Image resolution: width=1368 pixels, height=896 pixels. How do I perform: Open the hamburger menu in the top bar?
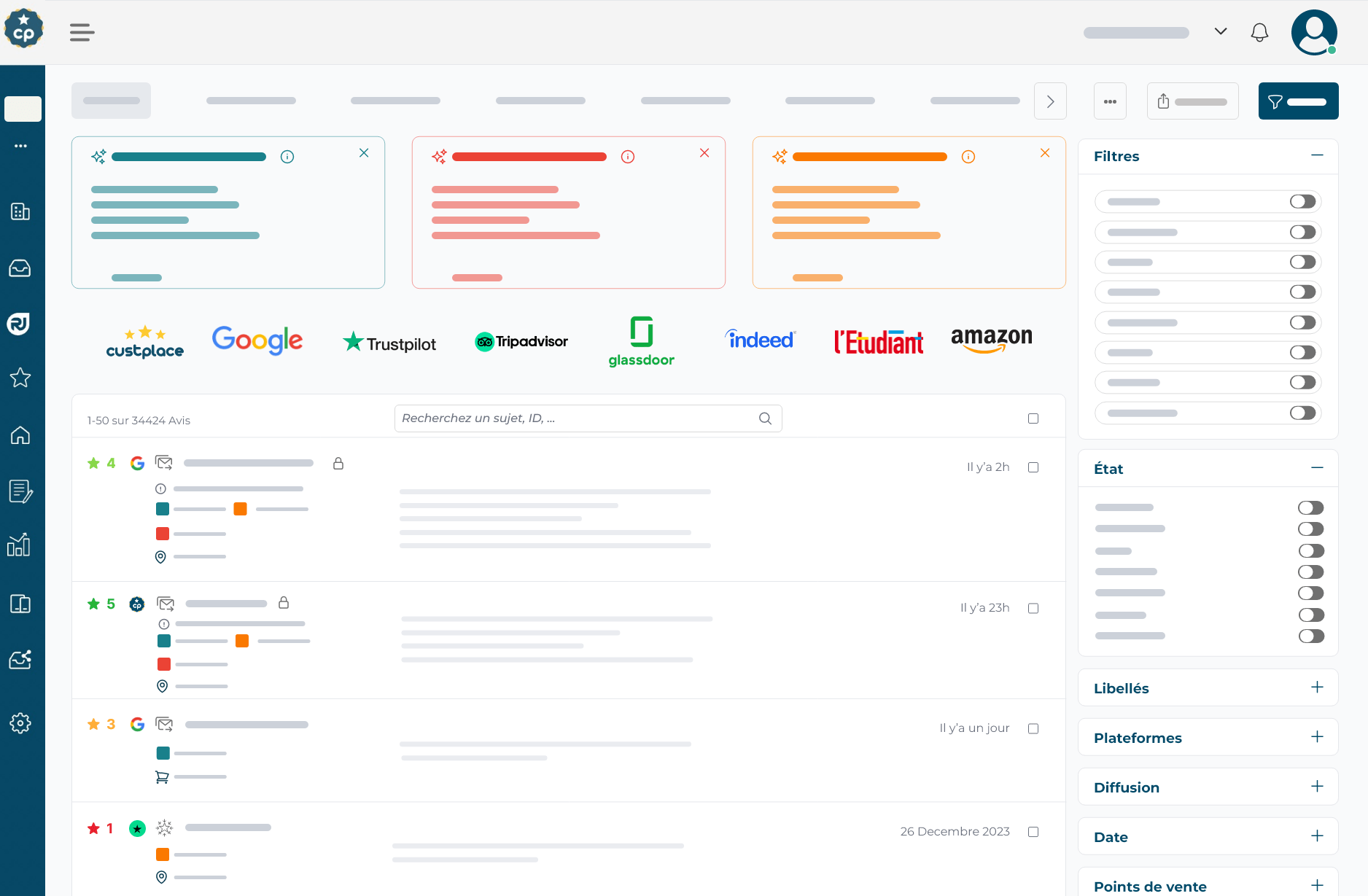[x=82, y=32]
